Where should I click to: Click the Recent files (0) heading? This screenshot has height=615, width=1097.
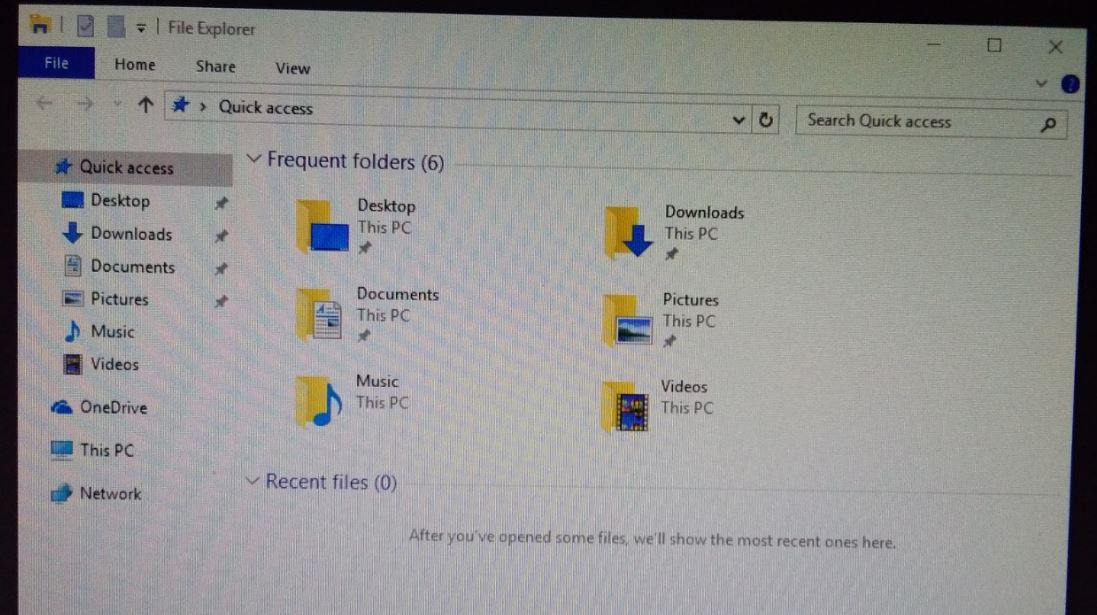point(331,482)
